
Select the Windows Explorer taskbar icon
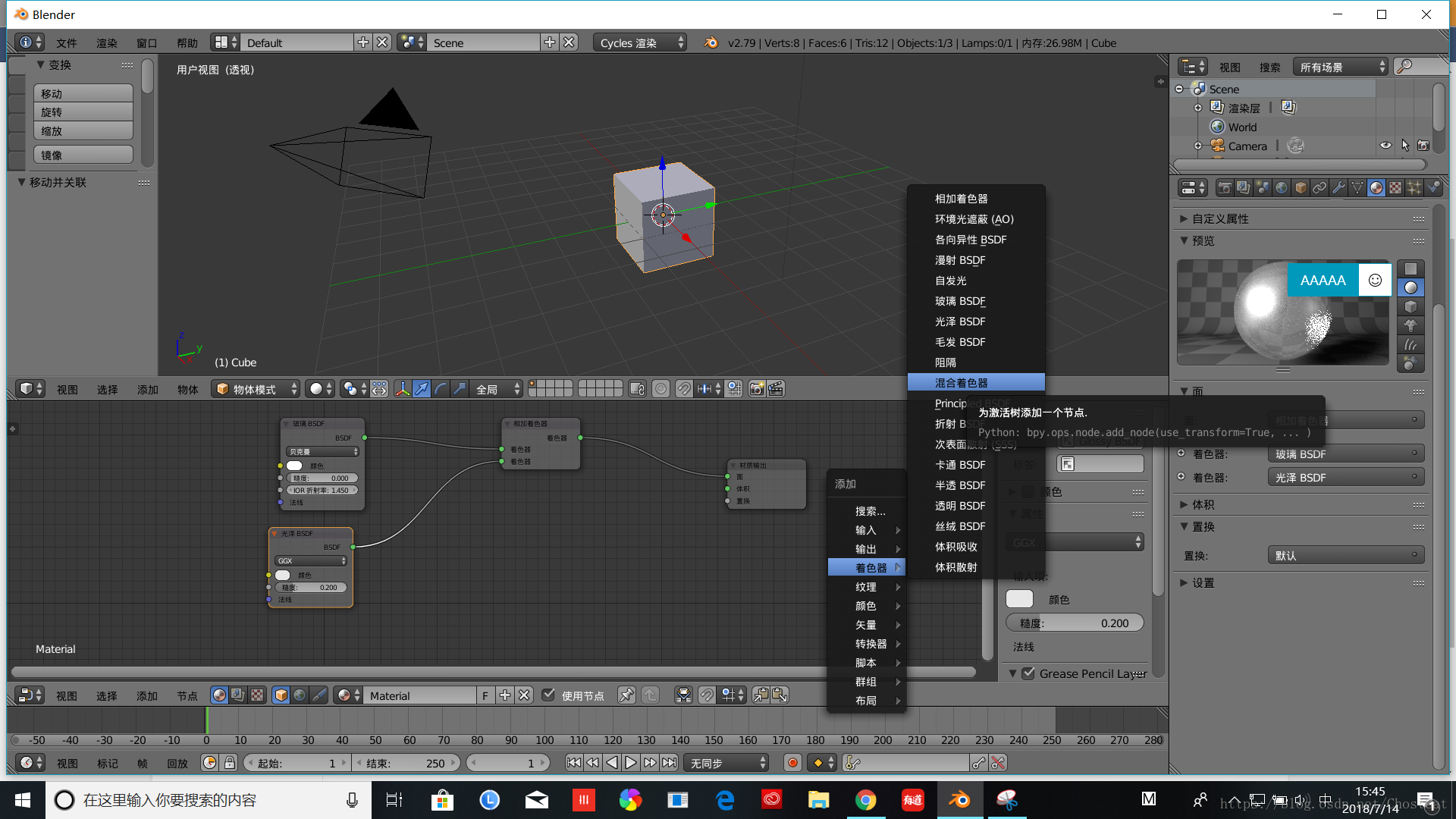pyautogui.click(x=818, y=800)
